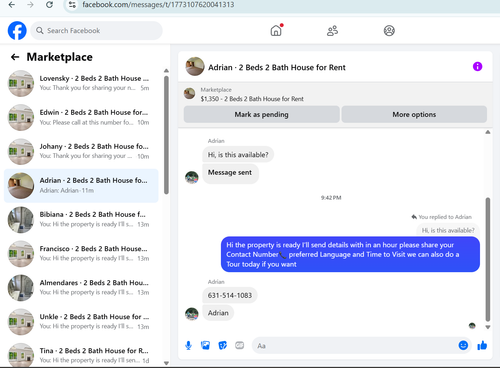This screenshot has height=368, width=500.
Task: Click listing thumbnail beside $1,350
Action: pos(189,94)
